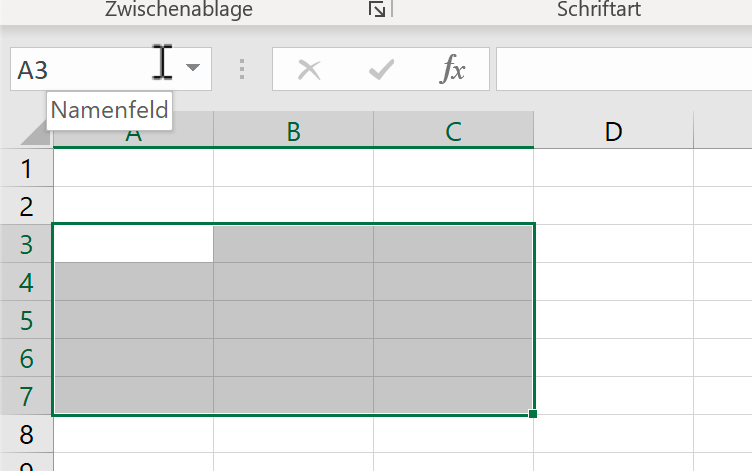Click cell C1 above the selection
752x471 pixels.
click(x=454, y=168)
